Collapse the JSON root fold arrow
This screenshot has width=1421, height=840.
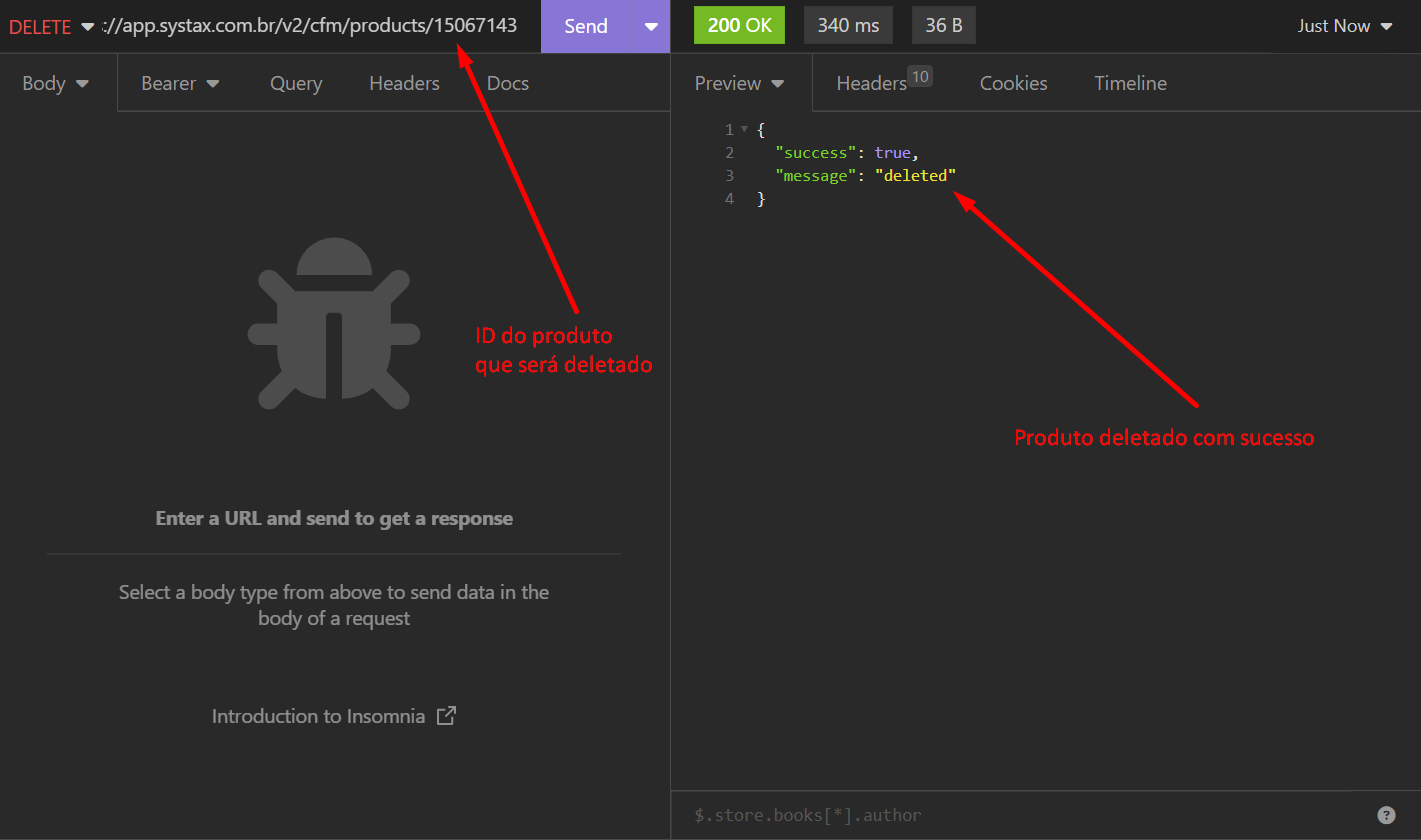click(x=744, y=129)
